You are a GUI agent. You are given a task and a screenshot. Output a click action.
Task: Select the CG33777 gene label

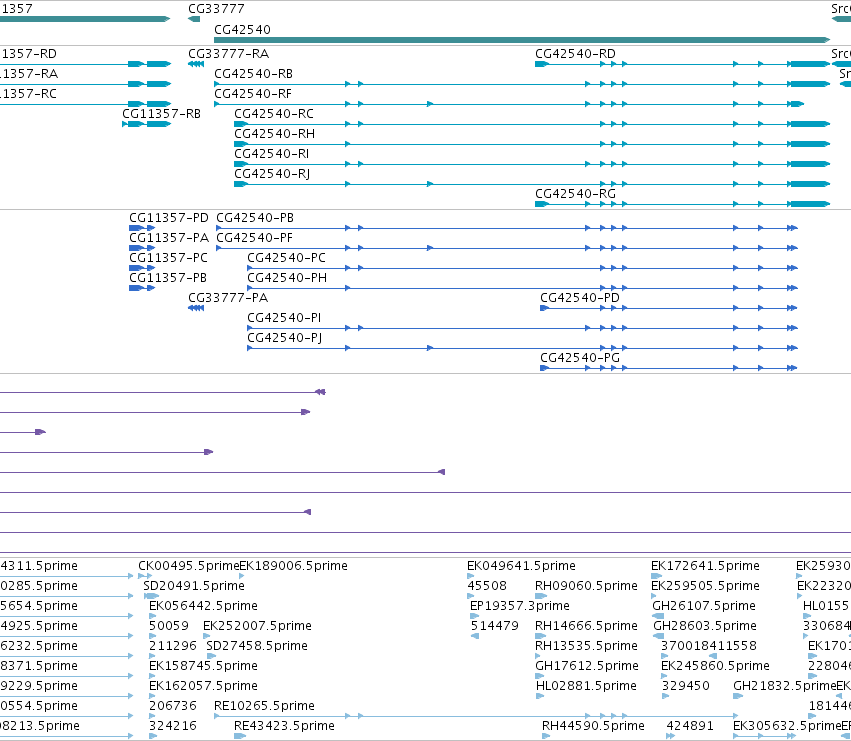(x=216, y=9)
